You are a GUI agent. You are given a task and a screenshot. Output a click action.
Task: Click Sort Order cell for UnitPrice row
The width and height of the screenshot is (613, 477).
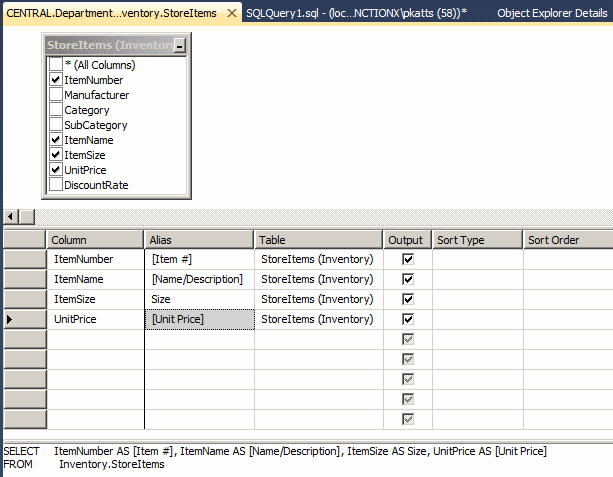(568, 319)
